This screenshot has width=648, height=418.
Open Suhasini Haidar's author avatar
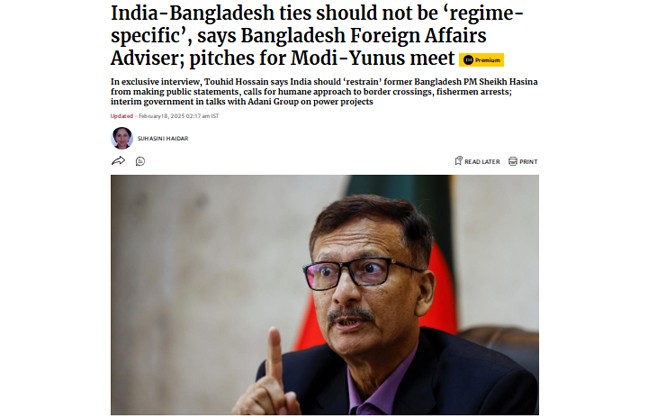(x=122, y=138)
